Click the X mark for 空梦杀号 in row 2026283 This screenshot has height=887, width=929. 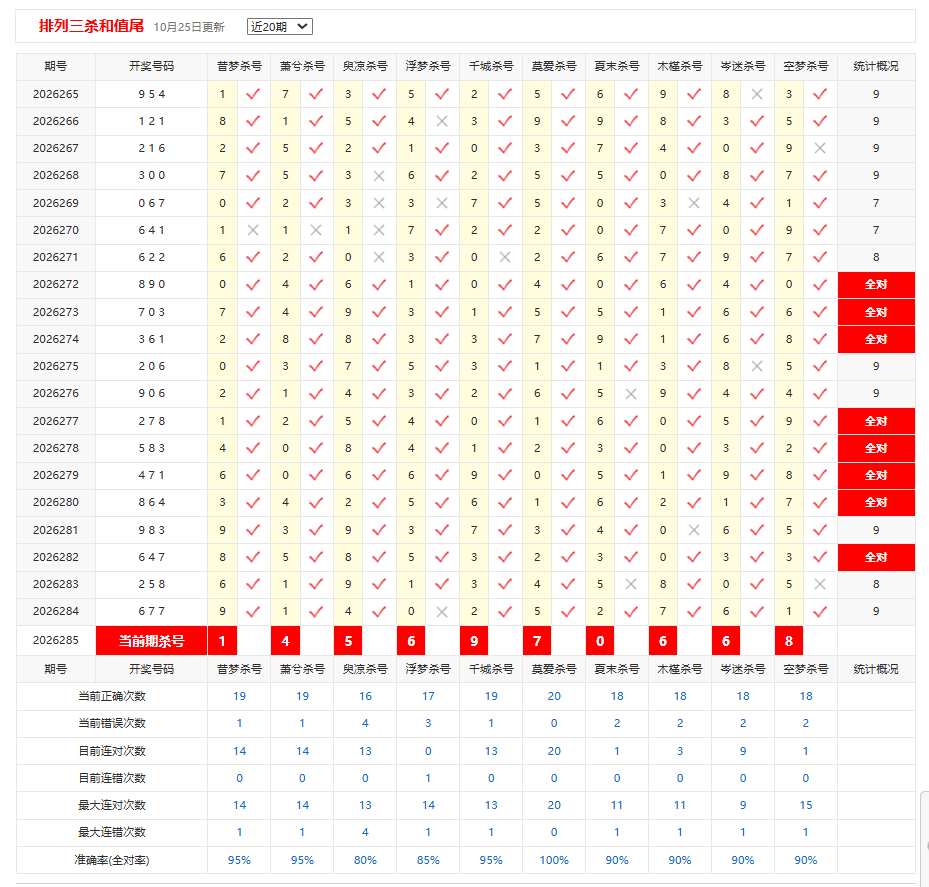click(820, 584)
